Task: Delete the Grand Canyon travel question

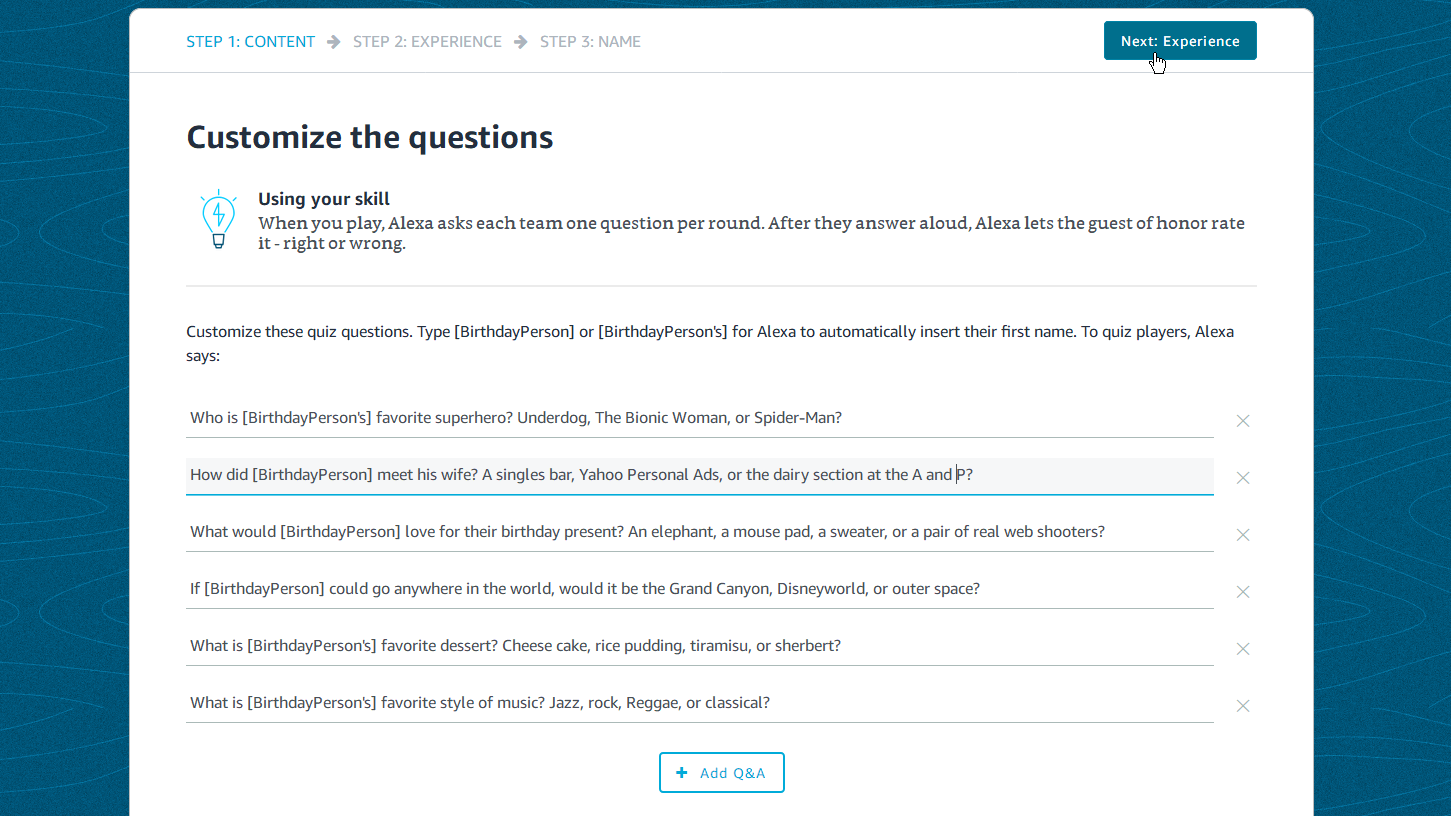Action: 1242,592
